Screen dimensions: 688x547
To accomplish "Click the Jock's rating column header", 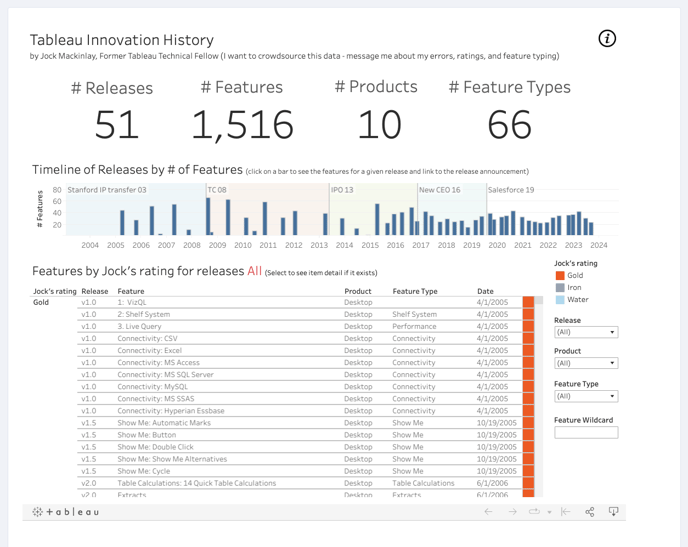I will pyautogui.click(x=55, y=291).
